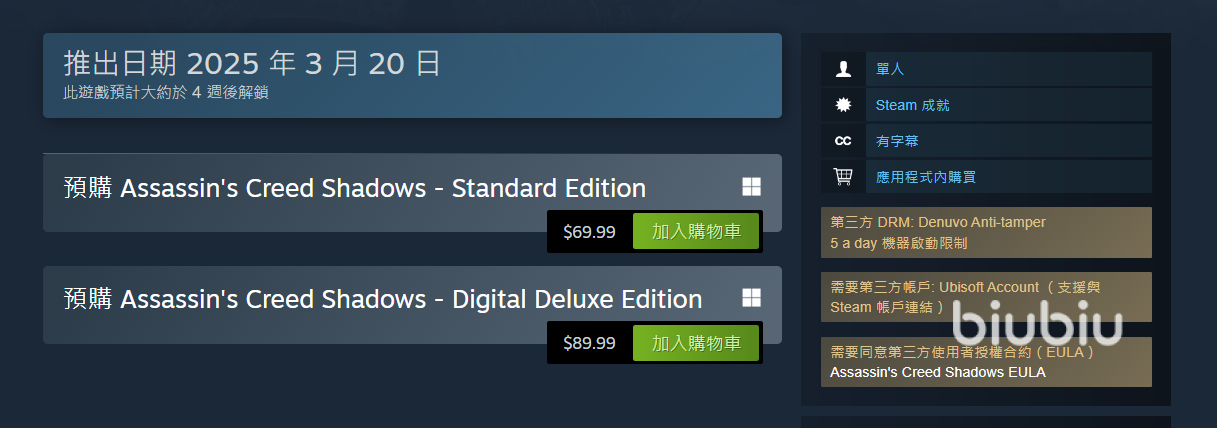This screenshot has width=1217, height=428.
Task: Click the Windows icon on Standard Edition
Action: click(x=752, y=187)
